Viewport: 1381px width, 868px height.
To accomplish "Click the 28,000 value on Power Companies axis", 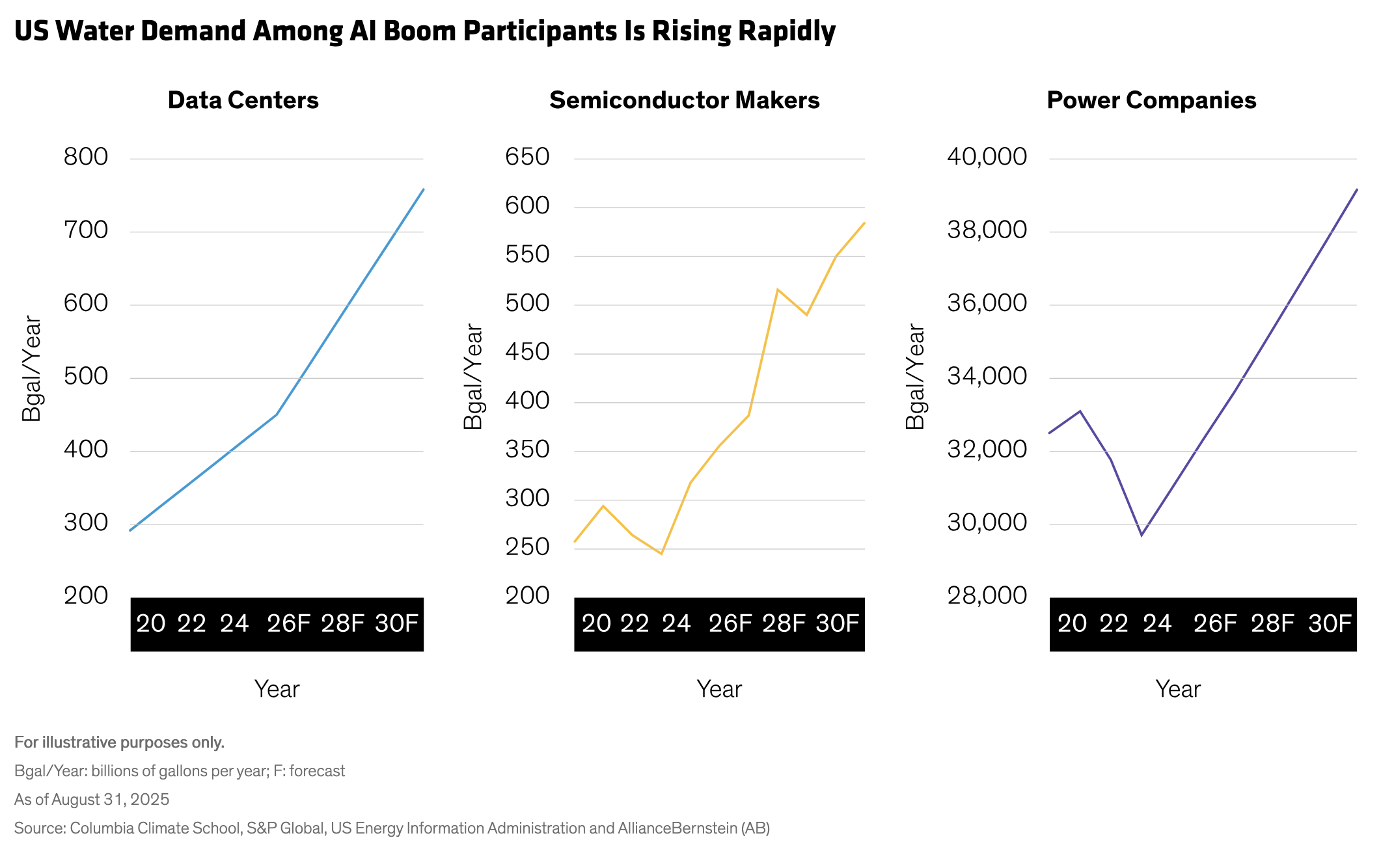I will 987,595.
